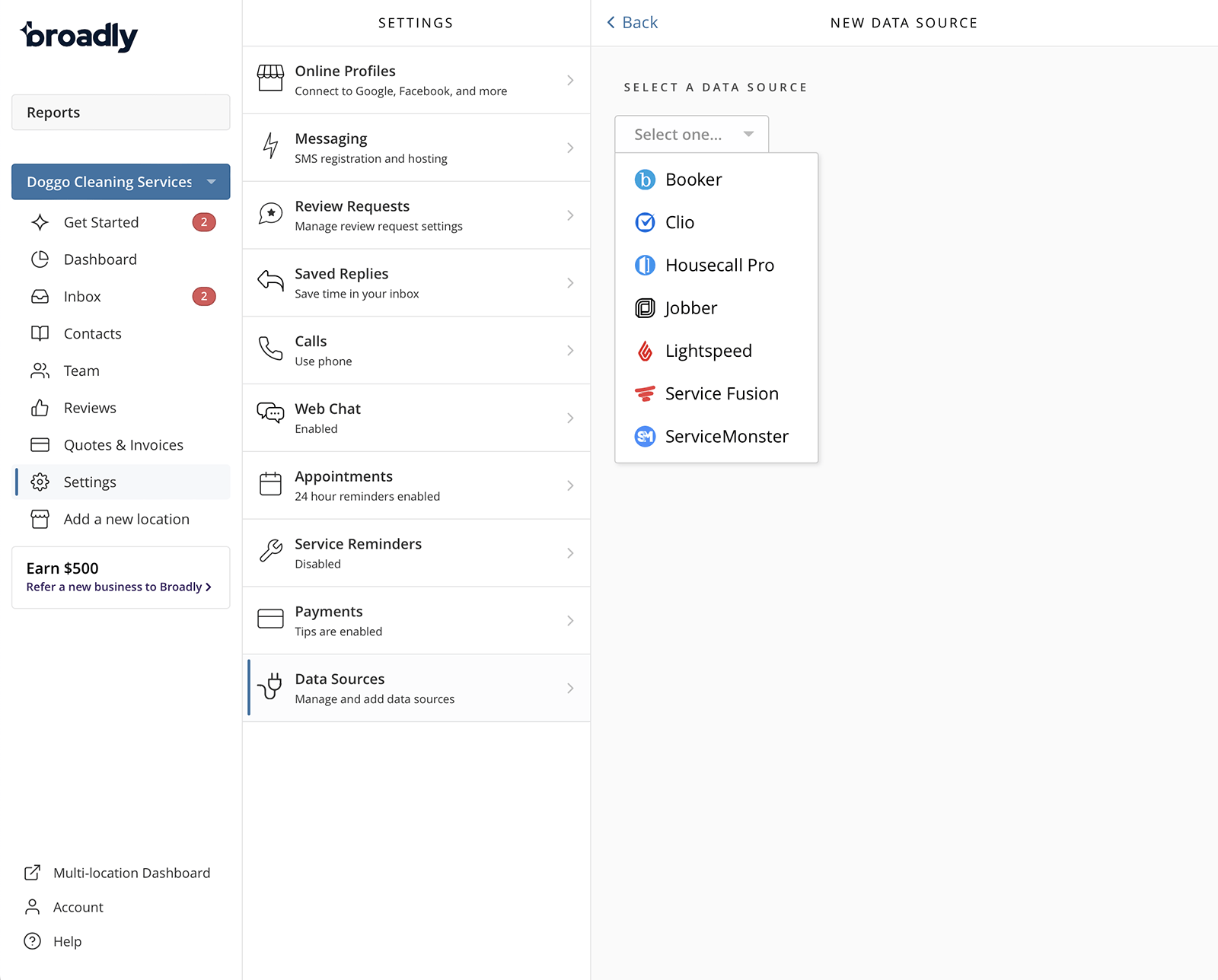
Task: Open the Multi-location Dashboard link
Action: coord(132,873)
